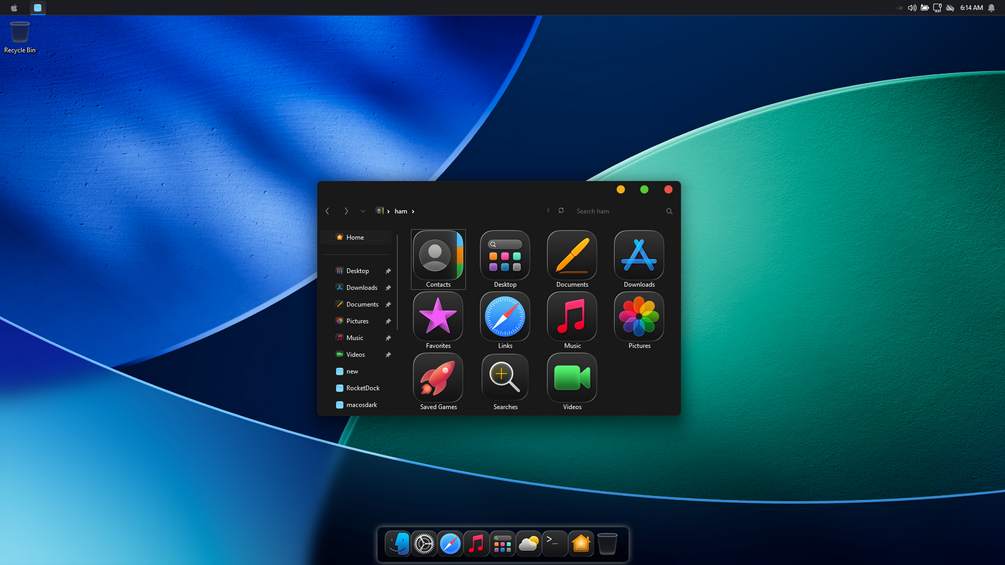The height and width of the screenshot is (565, 1005).
Task: Click the crossed-out cloud tray icon
Action: (951, 8)
